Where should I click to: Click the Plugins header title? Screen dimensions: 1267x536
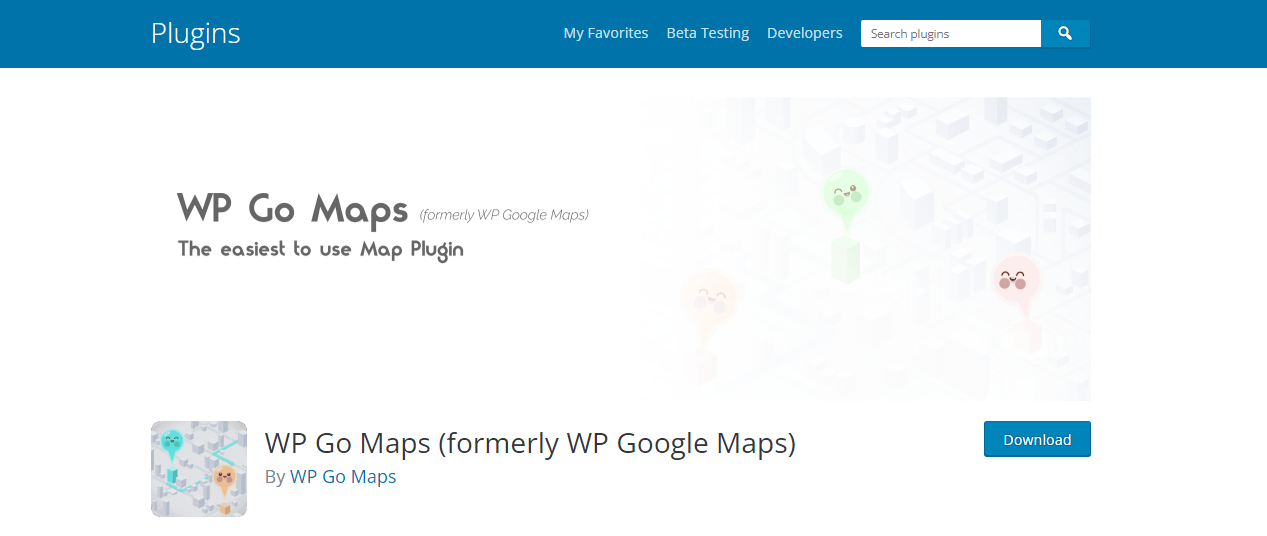196,33
